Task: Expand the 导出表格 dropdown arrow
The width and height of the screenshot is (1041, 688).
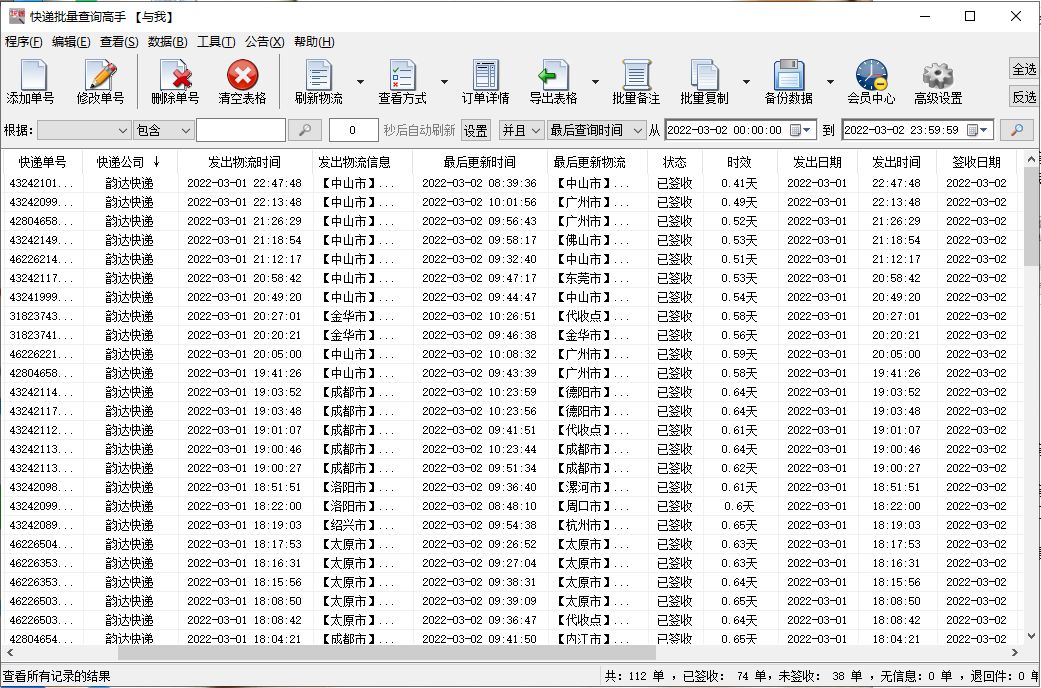Action: (x=596, y=82)
